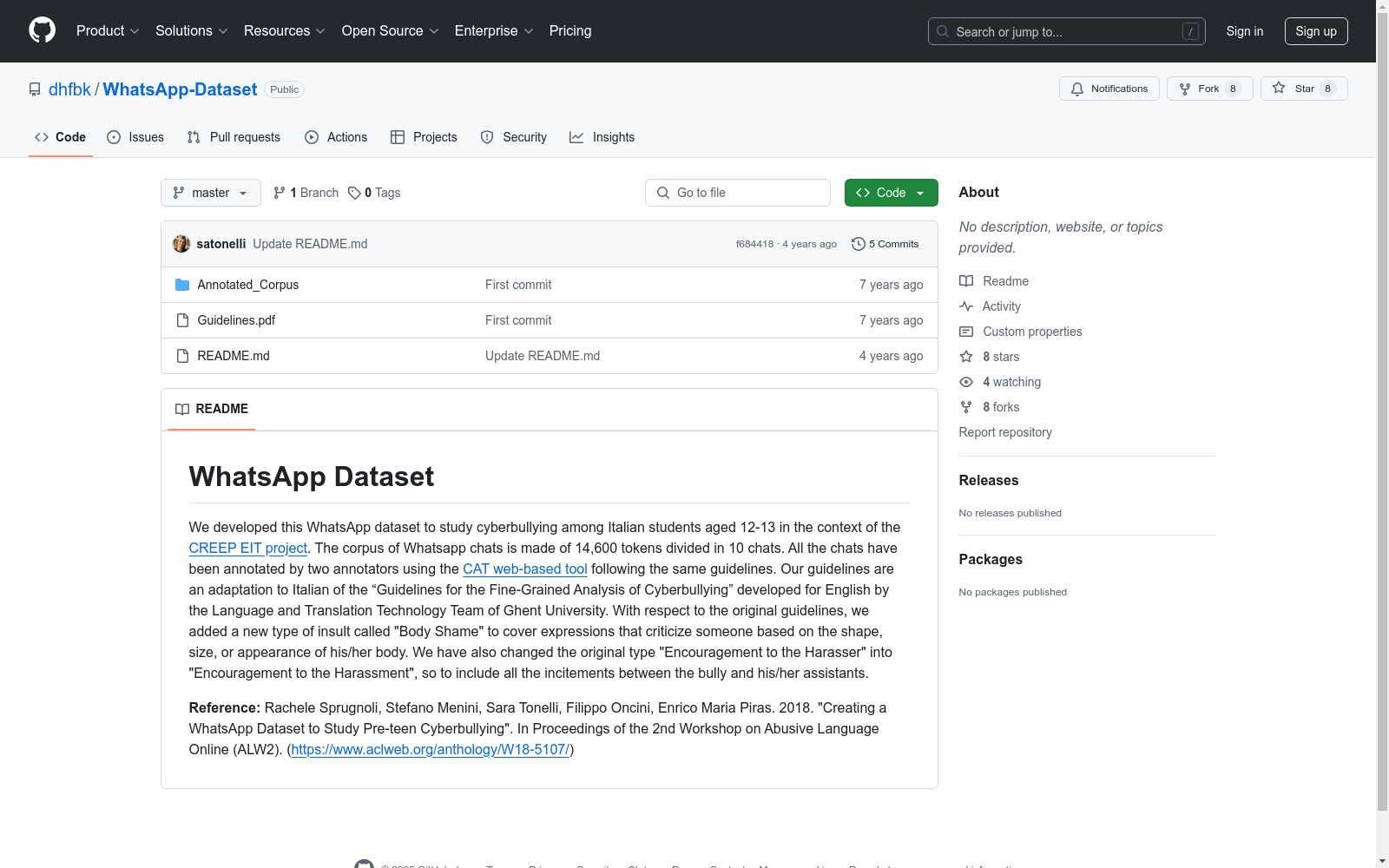This screenshot has height=868, width=1389.
Task: View the 5 Commits history
Action: click(885, 244)
